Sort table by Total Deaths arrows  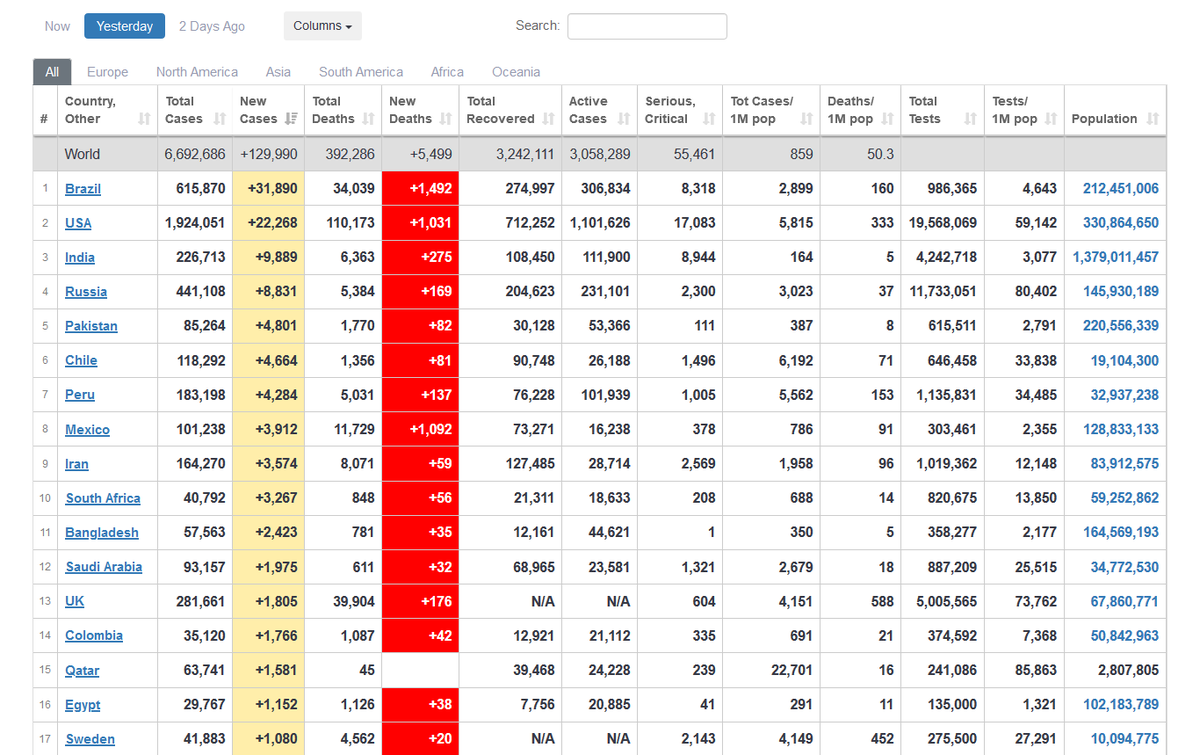(368, 119)
